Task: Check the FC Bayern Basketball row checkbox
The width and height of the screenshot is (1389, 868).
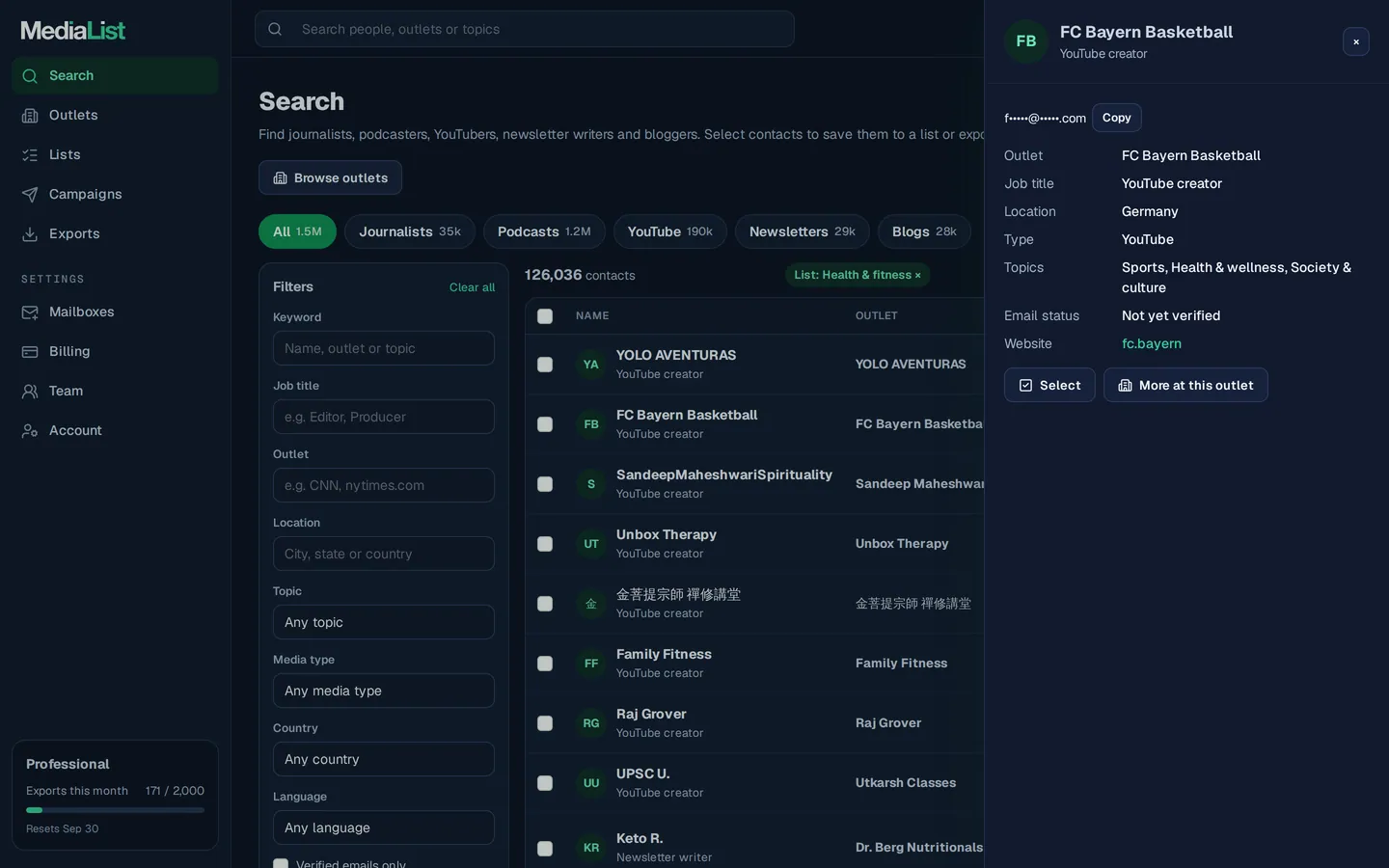Action: click(545, 424)
